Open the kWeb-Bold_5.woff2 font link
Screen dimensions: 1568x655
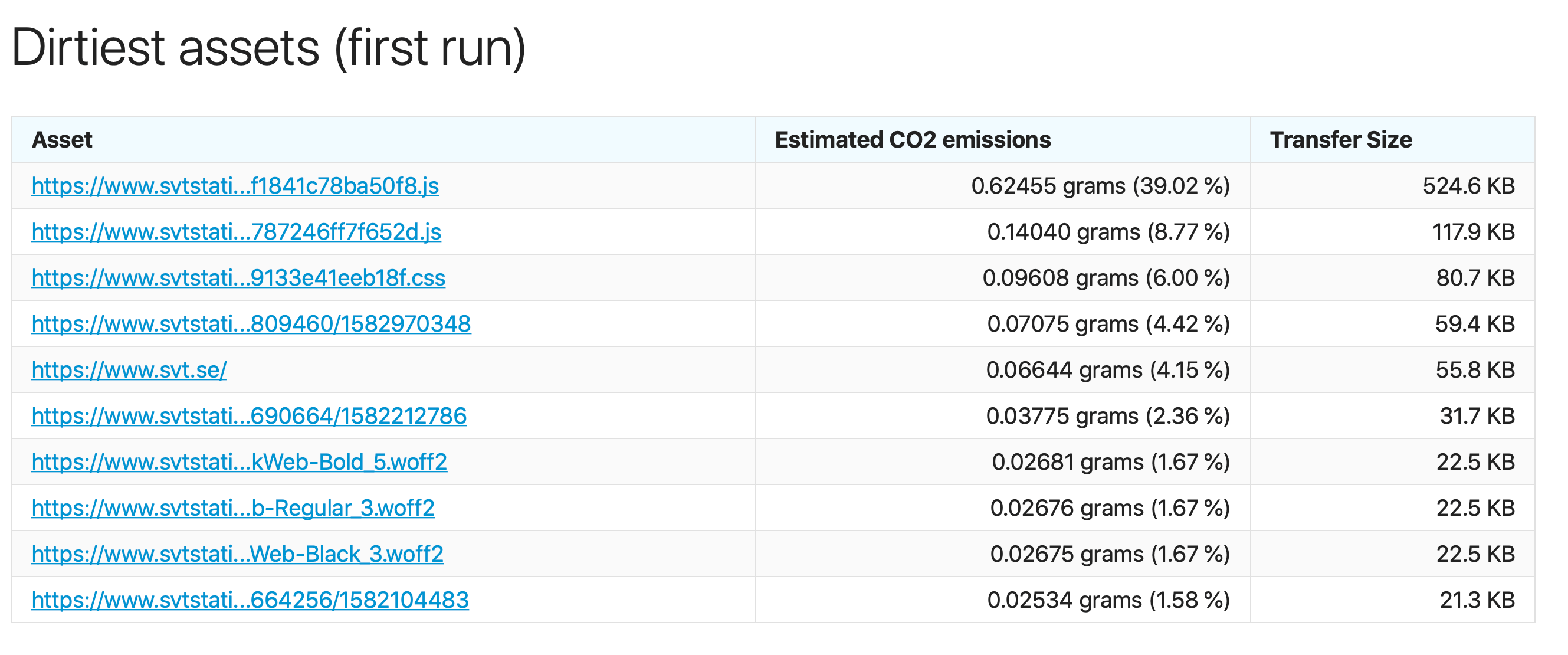(x=240, y=462)
